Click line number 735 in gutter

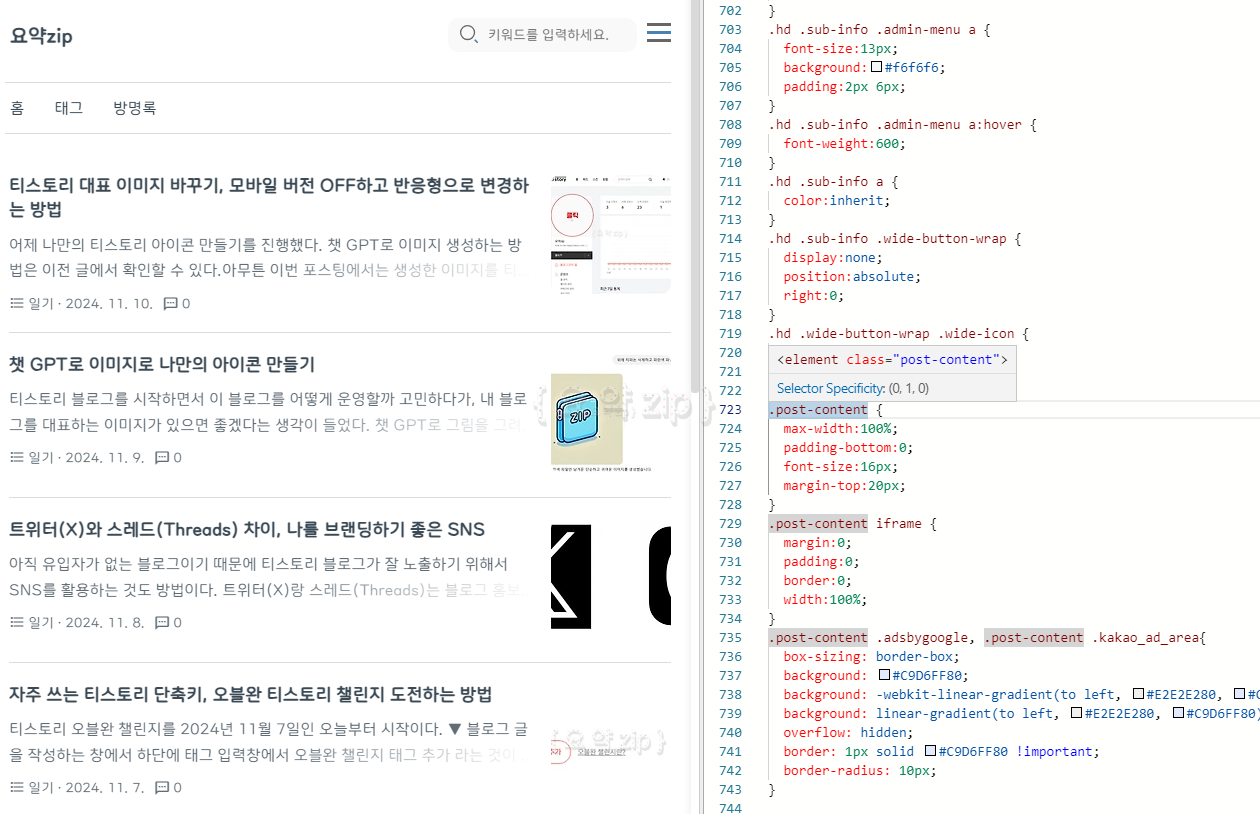tap(730, 637)
